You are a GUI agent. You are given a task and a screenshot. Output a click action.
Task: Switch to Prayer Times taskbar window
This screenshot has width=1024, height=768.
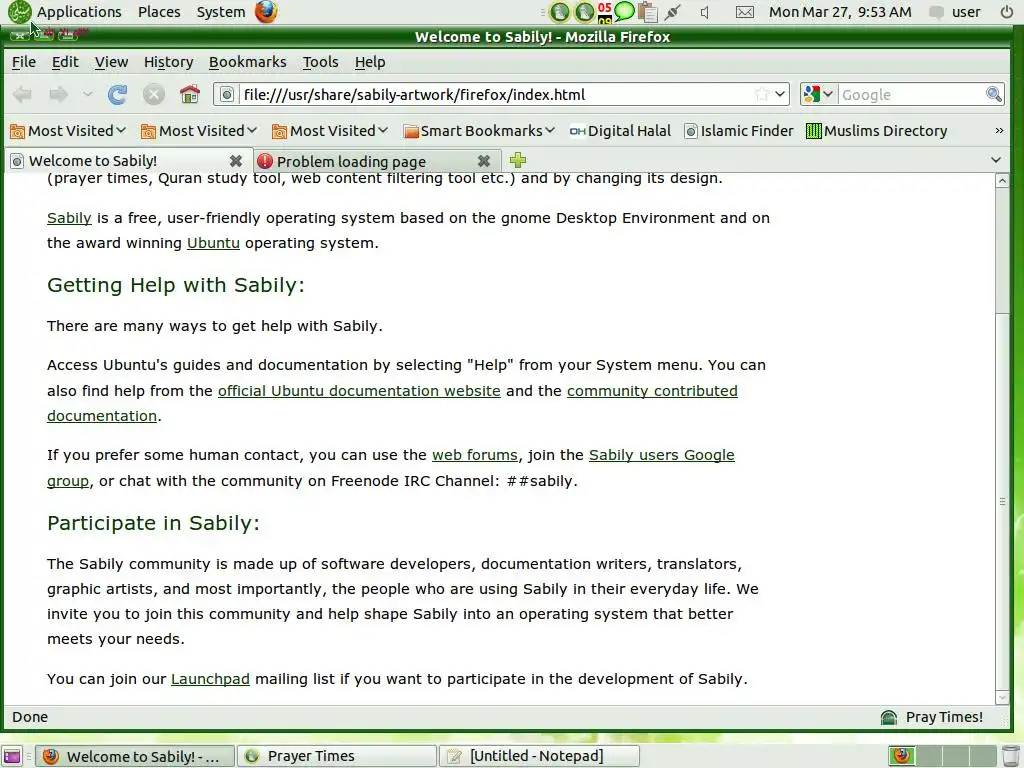coord(337,756)
